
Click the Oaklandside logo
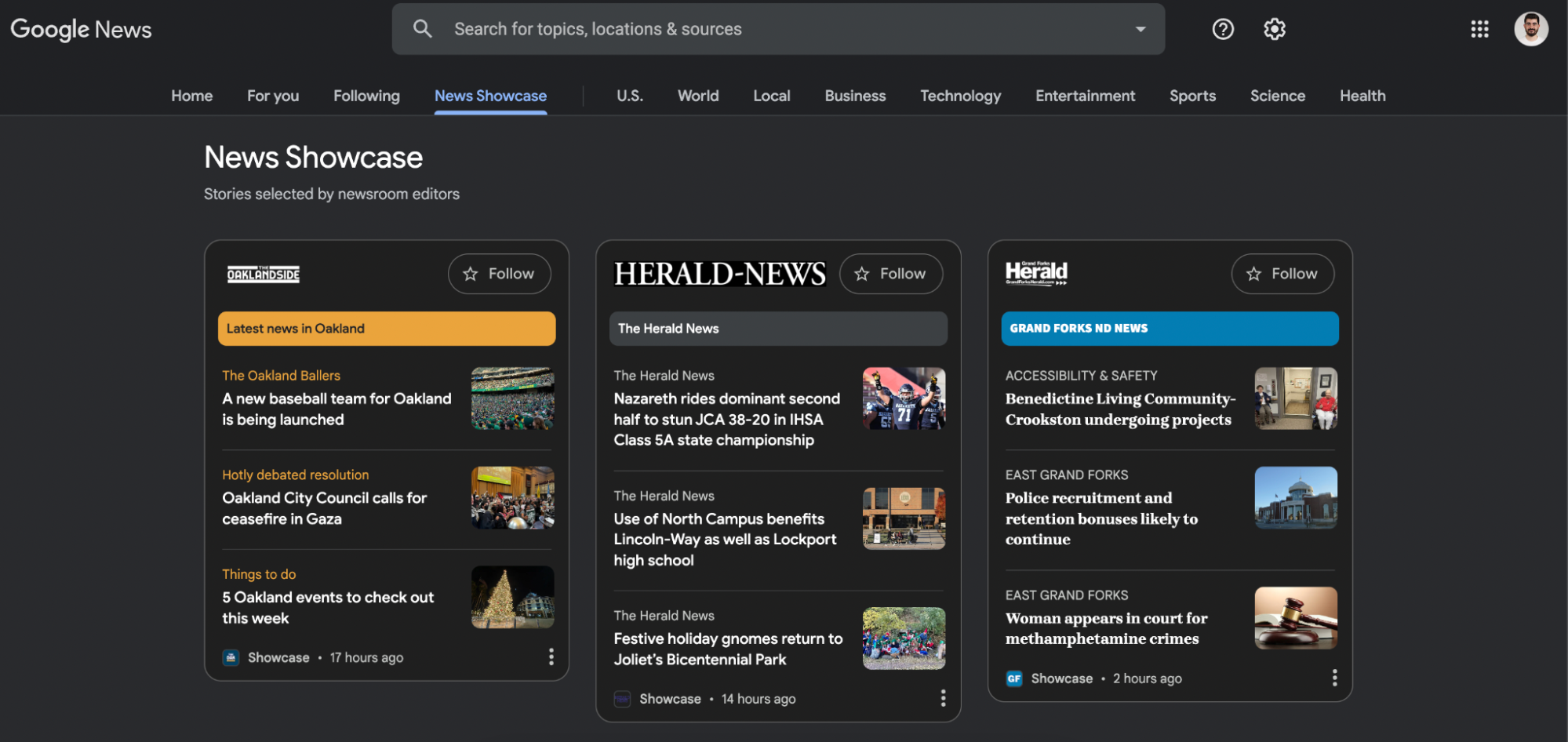point(264,274)
